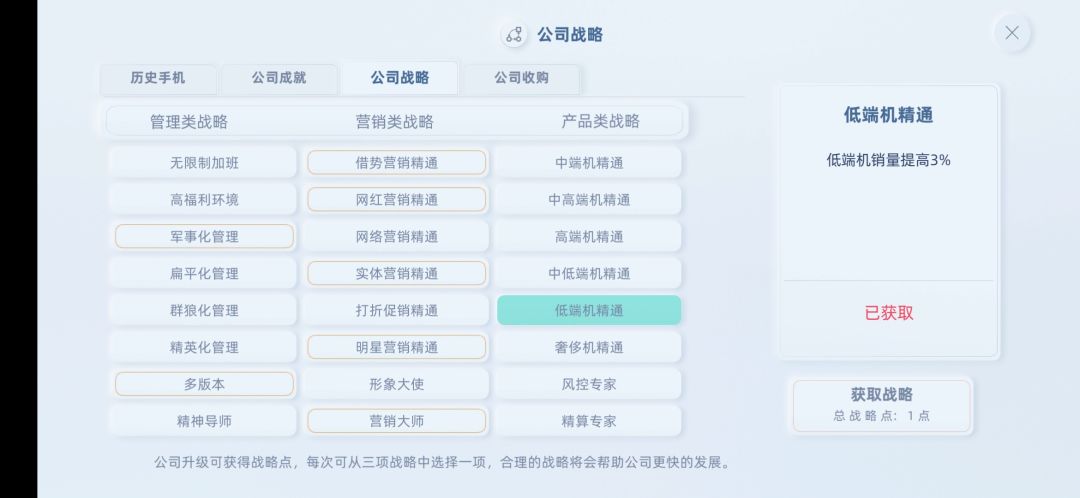Click the 管理类战略 column header
This screenshot has height=498, width=1080.
189,122
